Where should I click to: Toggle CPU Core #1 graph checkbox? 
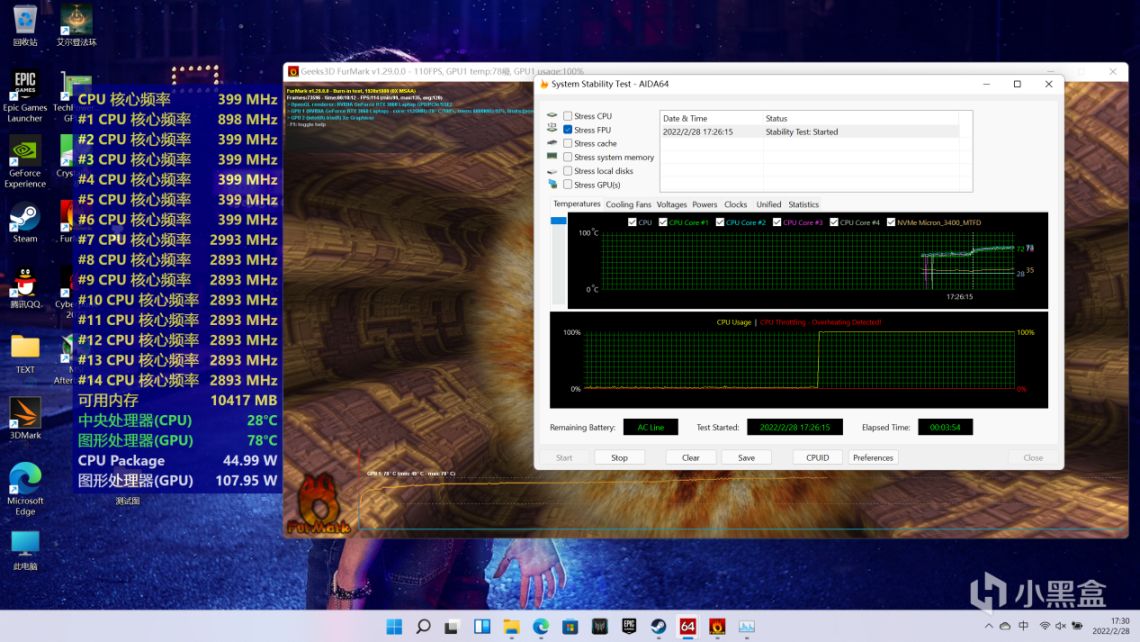(663, 222)
